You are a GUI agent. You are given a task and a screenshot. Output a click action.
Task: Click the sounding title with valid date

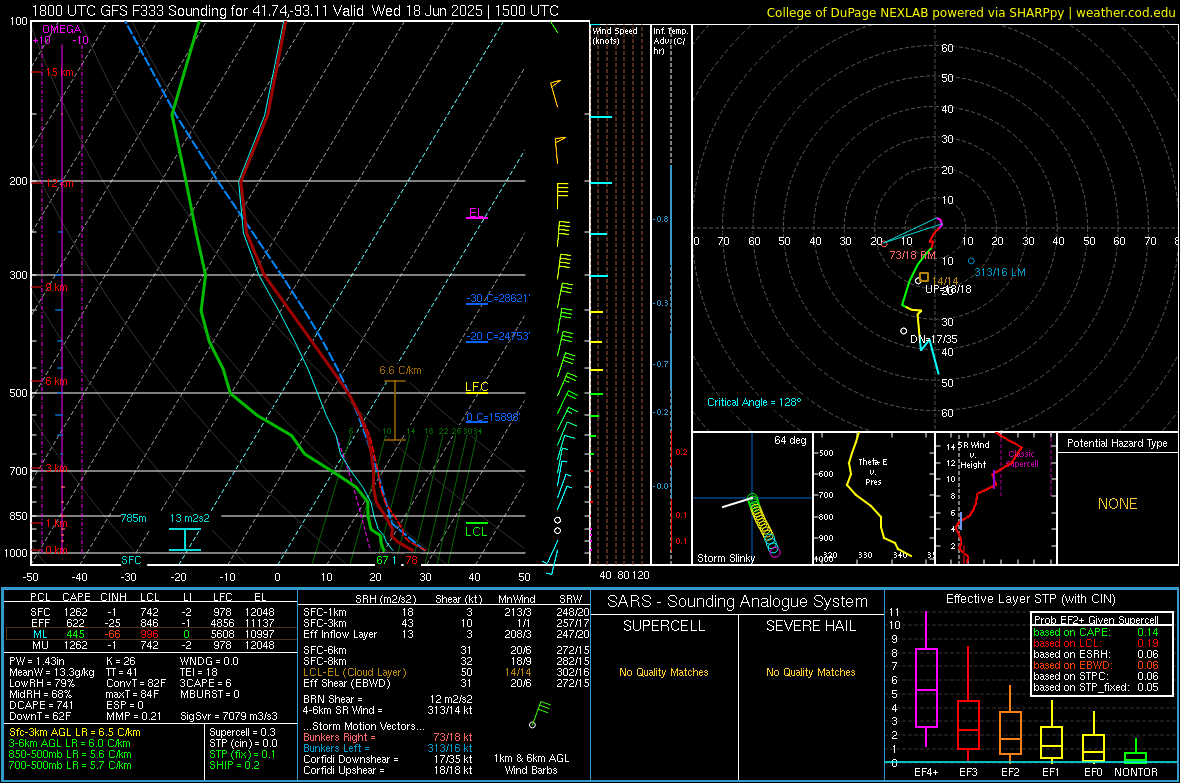tap(295, 11)
